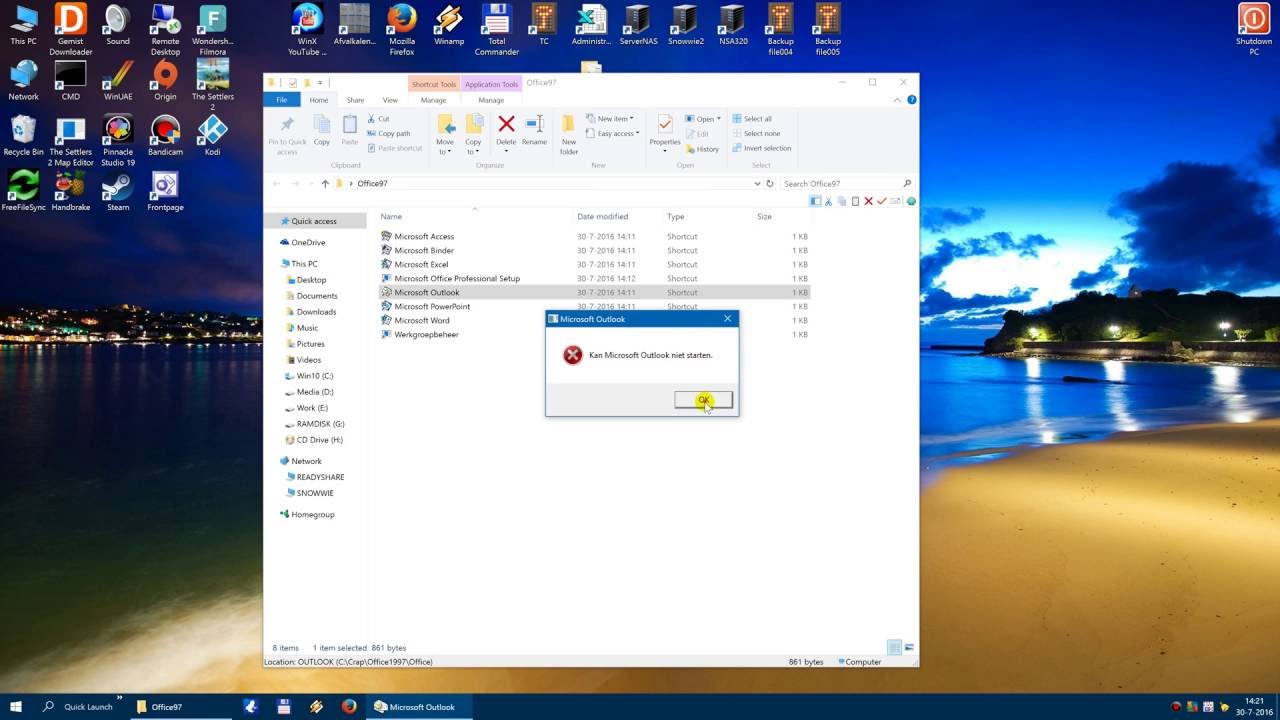
Task: Select the Microsoft Word shortcut
Action: pos(421,320)
